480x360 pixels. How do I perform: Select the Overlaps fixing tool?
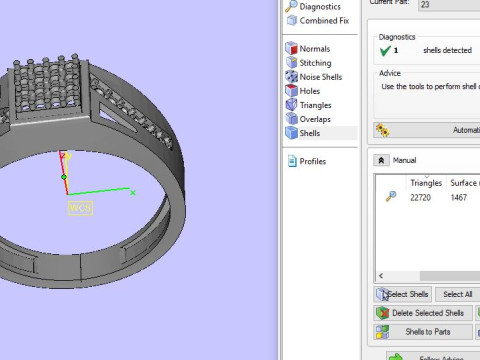tap(308, 119)
